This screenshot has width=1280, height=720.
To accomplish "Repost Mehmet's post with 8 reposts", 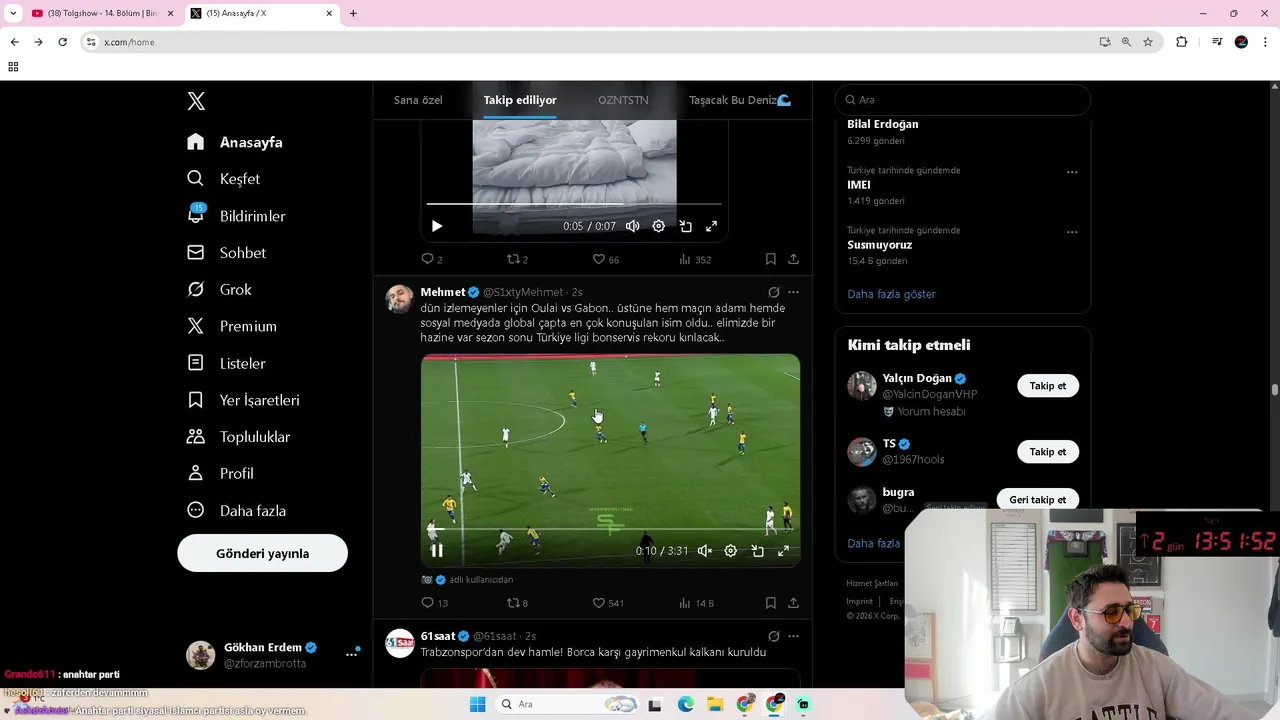I will coord(517,603).
